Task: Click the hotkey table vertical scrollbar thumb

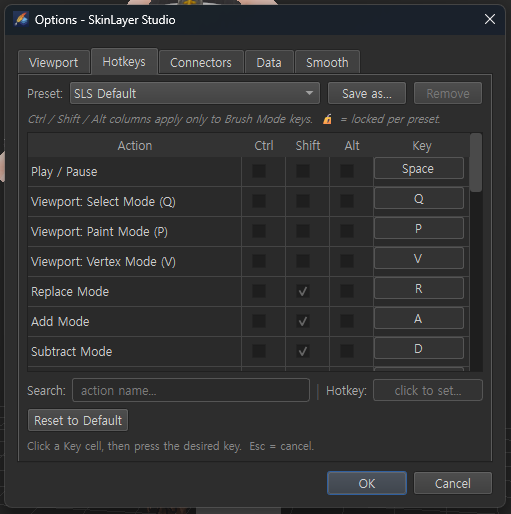Action: [476, 162]
